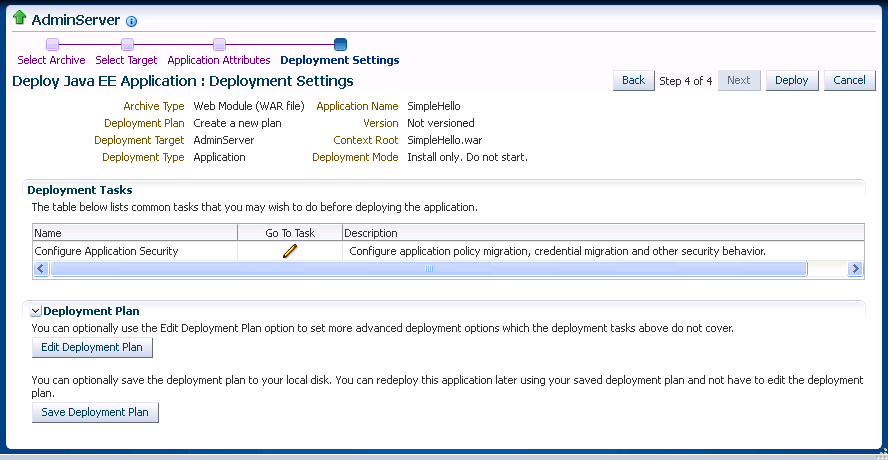Click the 'Web Module (WAR file)' value
This screenshot has height=460, width=888.
click(x=249, y=106)
